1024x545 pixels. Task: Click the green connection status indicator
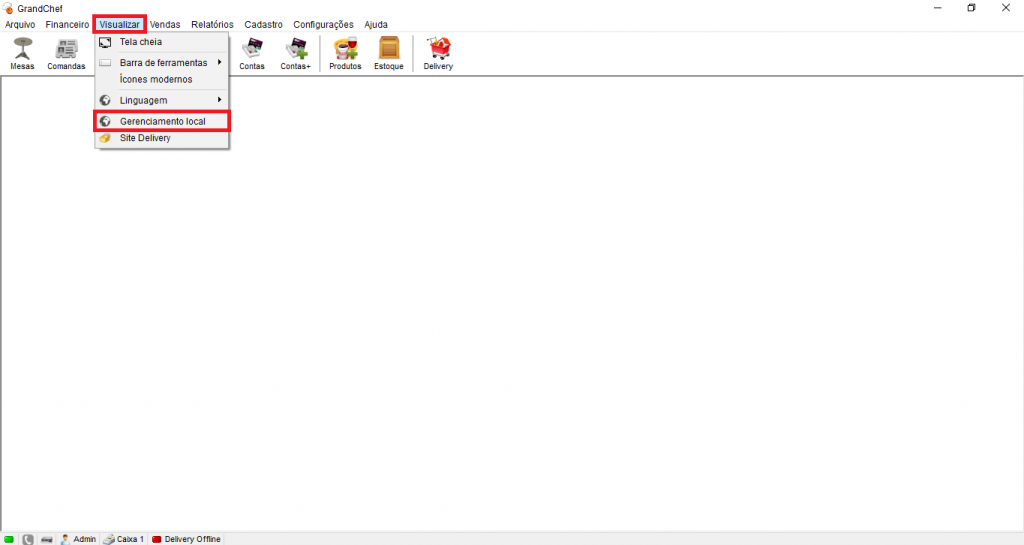pyautogui.click(x=10, y=539)
